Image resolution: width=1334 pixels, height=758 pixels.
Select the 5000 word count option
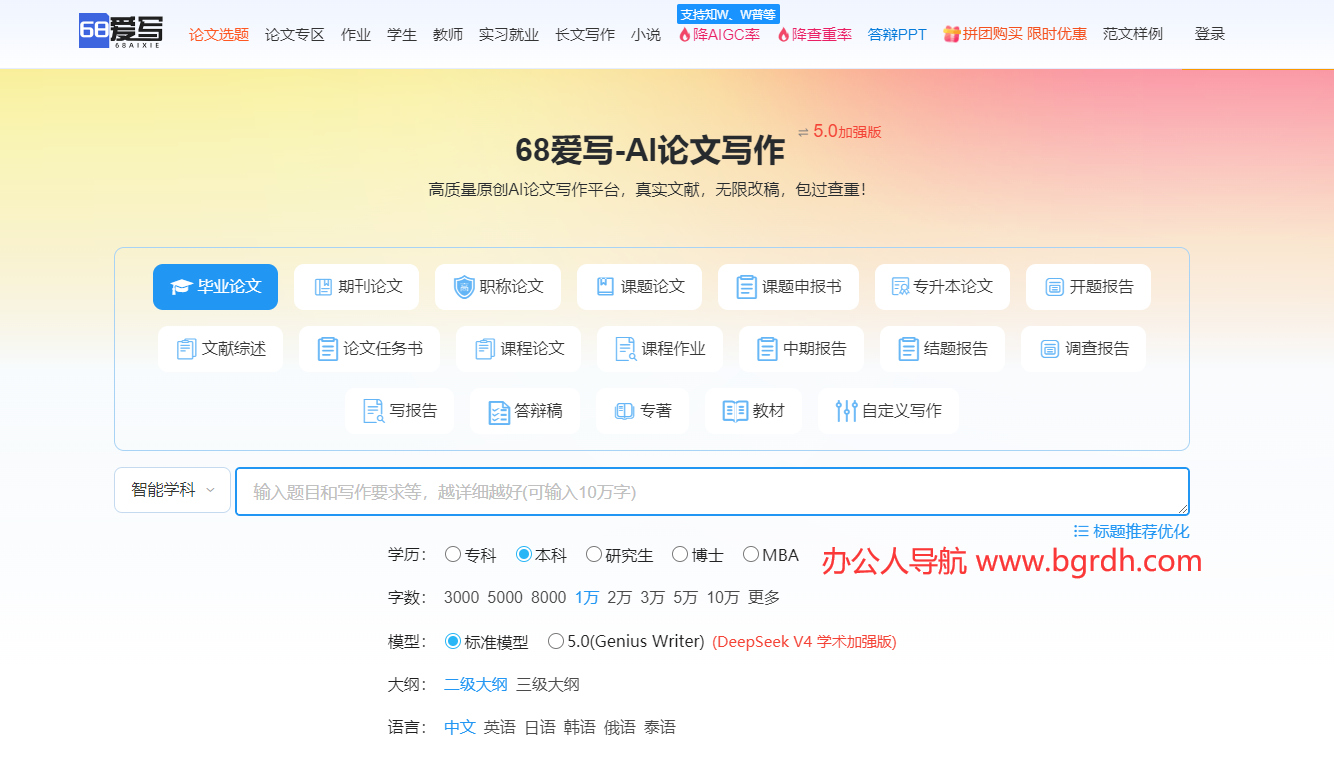(x=505, y=597)
